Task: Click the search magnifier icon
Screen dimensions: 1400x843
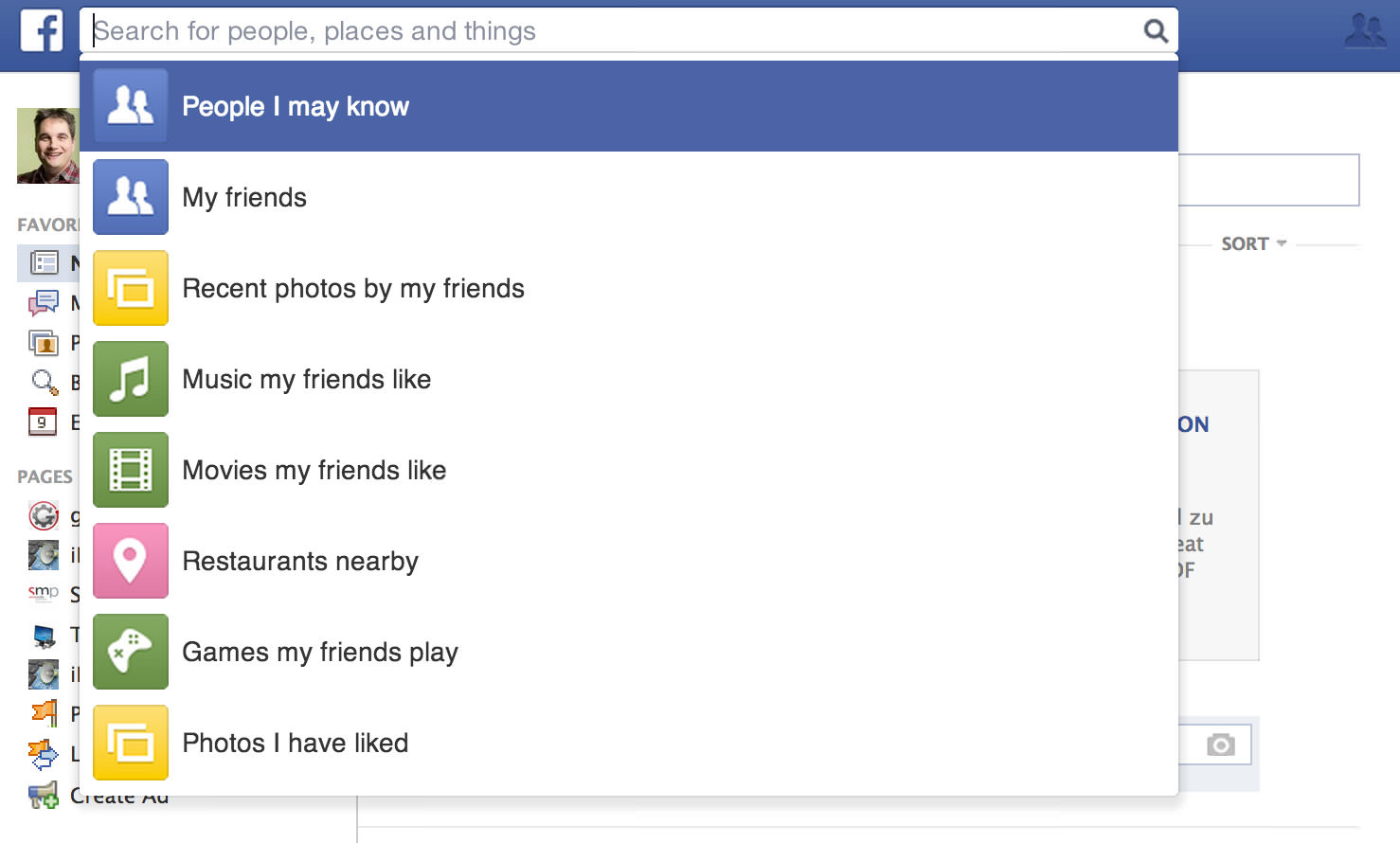Action: pyautogui.click(x=1156, y=31)
